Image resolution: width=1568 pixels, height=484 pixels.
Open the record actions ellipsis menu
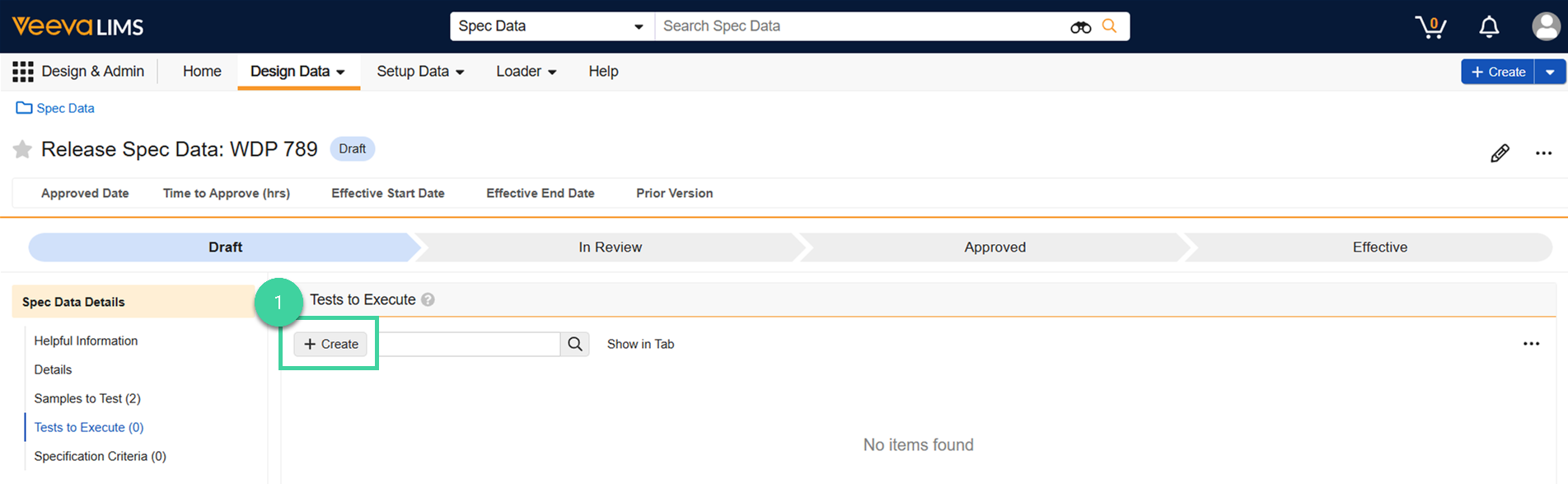pos(1543,153)
